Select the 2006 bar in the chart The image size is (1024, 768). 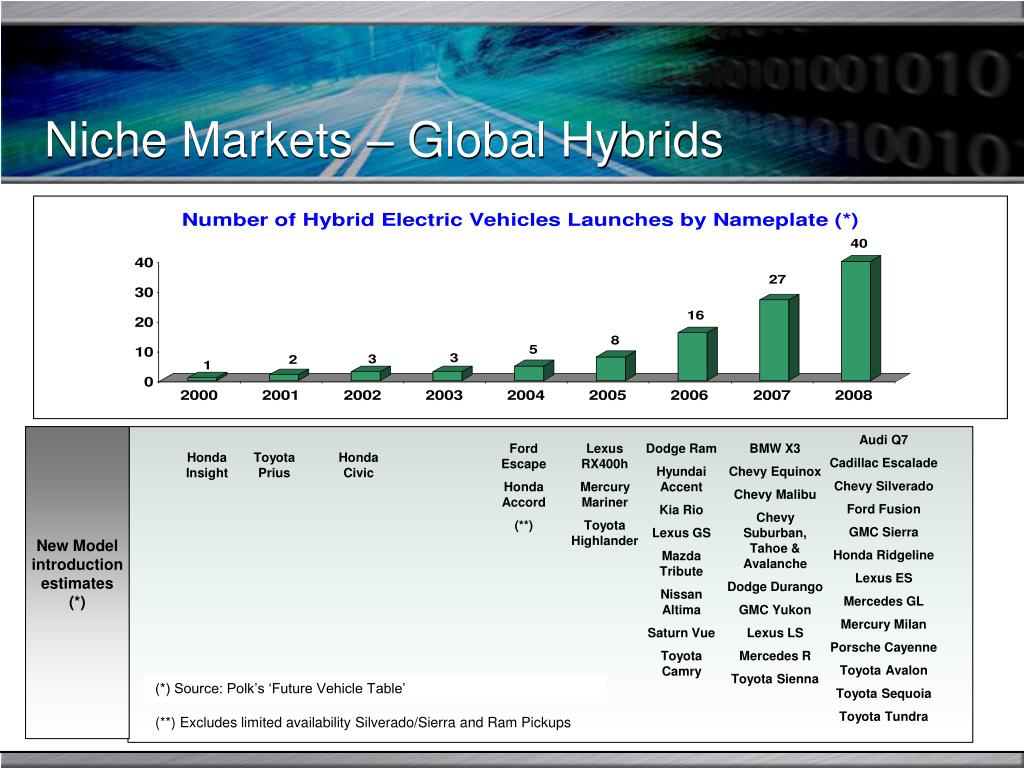click(x=697, y=354)
